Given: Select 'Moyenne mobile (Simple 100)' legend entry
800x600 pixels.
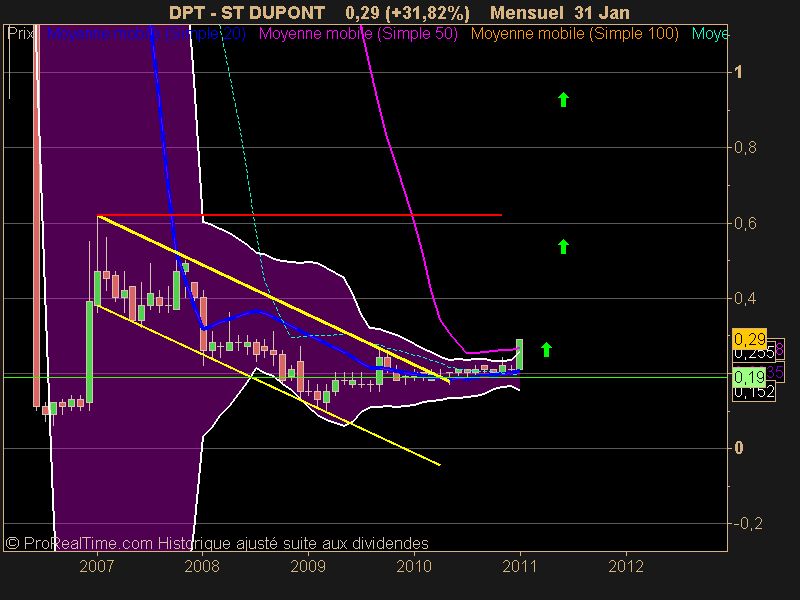Looking at the screenshot, I should point(574,34).
